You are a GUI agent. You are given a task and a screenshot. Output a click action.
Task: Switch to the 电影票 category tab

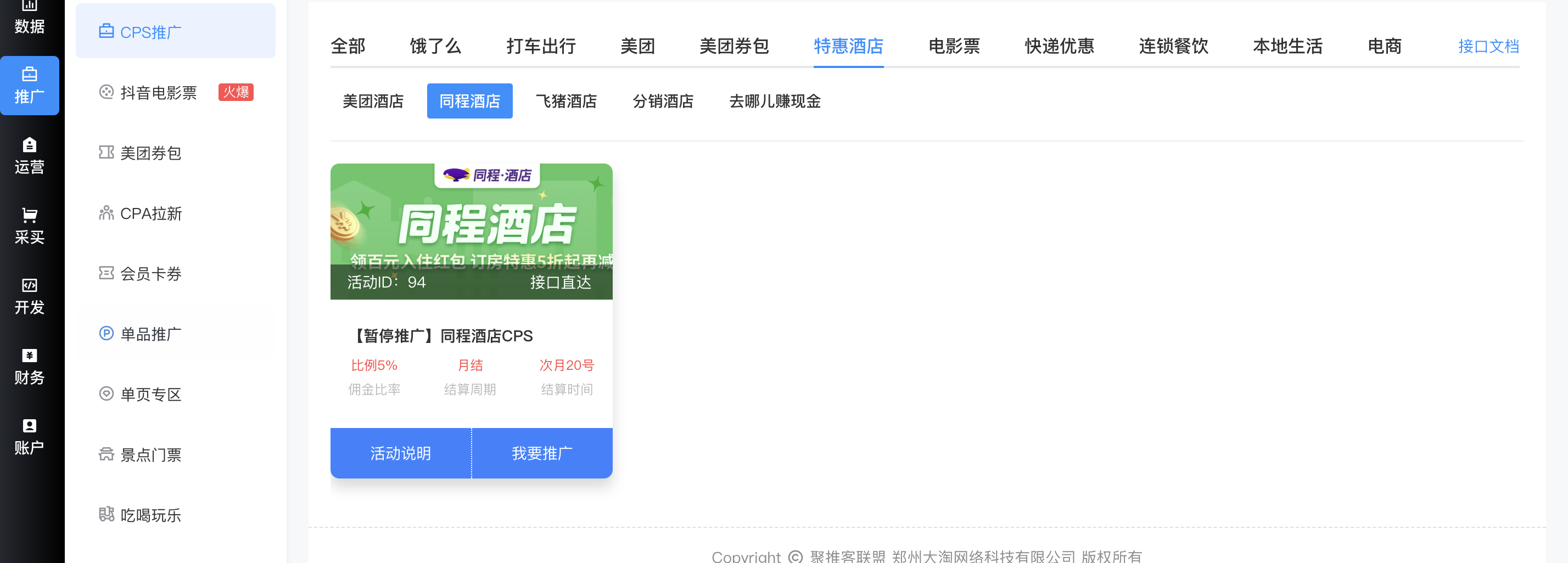click(953, 46)
